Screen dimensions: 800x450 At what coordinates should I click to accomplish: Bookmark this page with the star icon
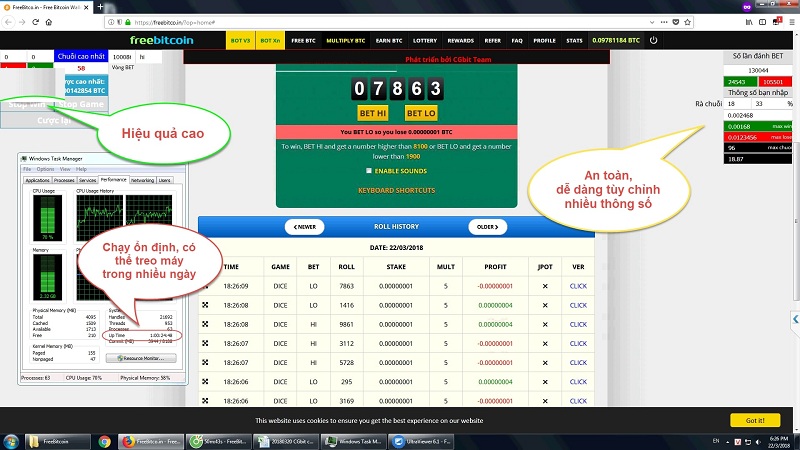pyautogui.click(x=687, y=22)
